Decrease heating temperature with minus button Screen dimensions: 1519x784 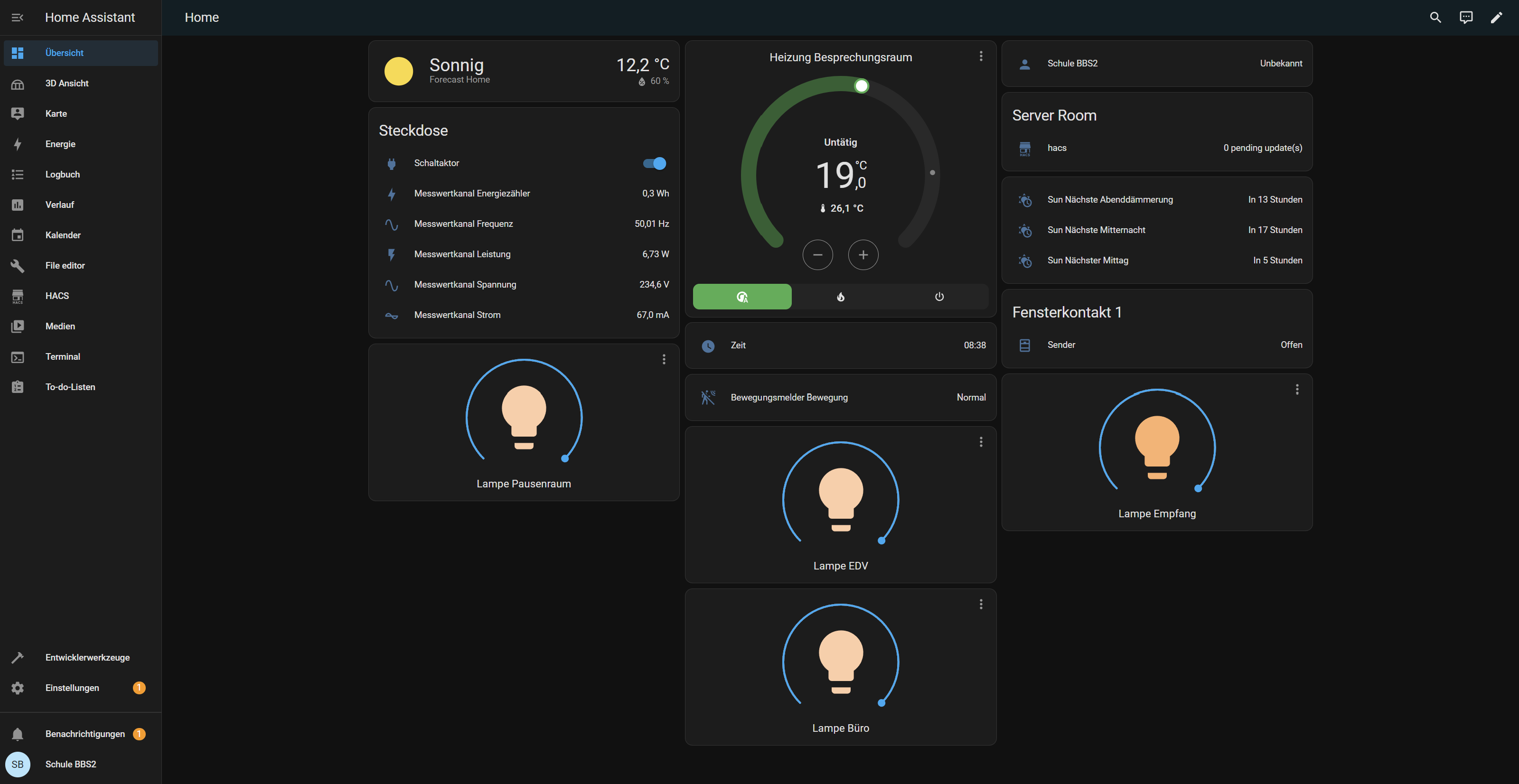[x=817, y=255]
